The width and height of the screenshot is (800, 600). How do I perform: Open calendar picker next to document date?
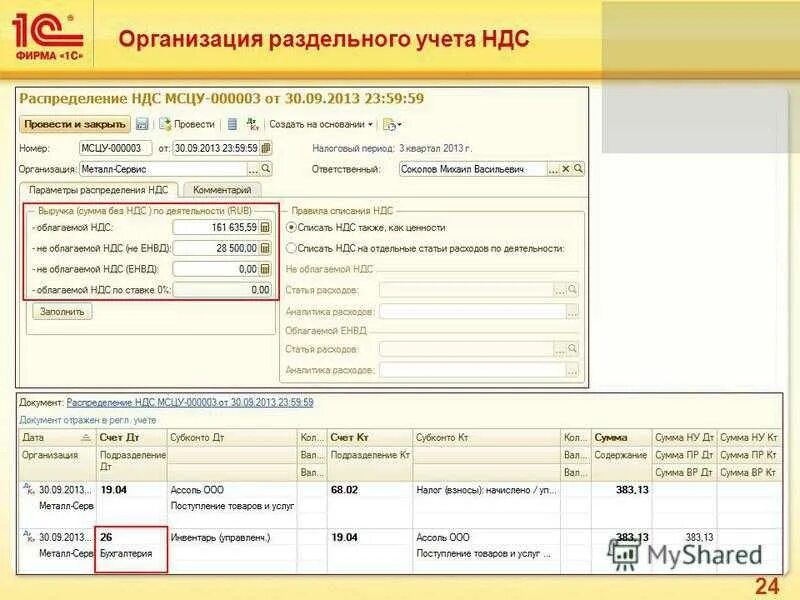[x=266, y=148]
